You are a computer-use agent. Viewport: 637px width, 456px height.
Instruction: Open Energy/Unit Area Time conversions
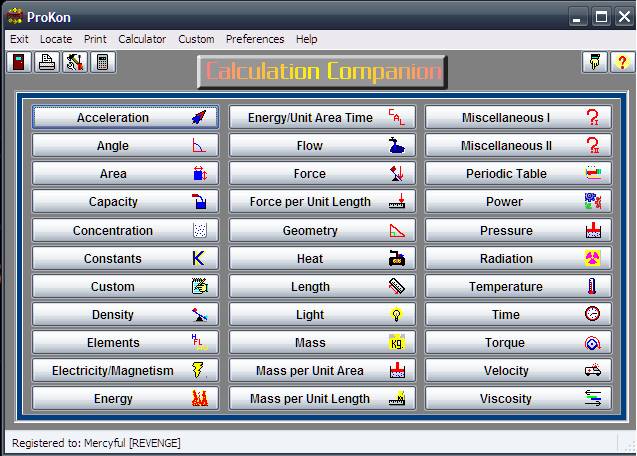(322, 117)
